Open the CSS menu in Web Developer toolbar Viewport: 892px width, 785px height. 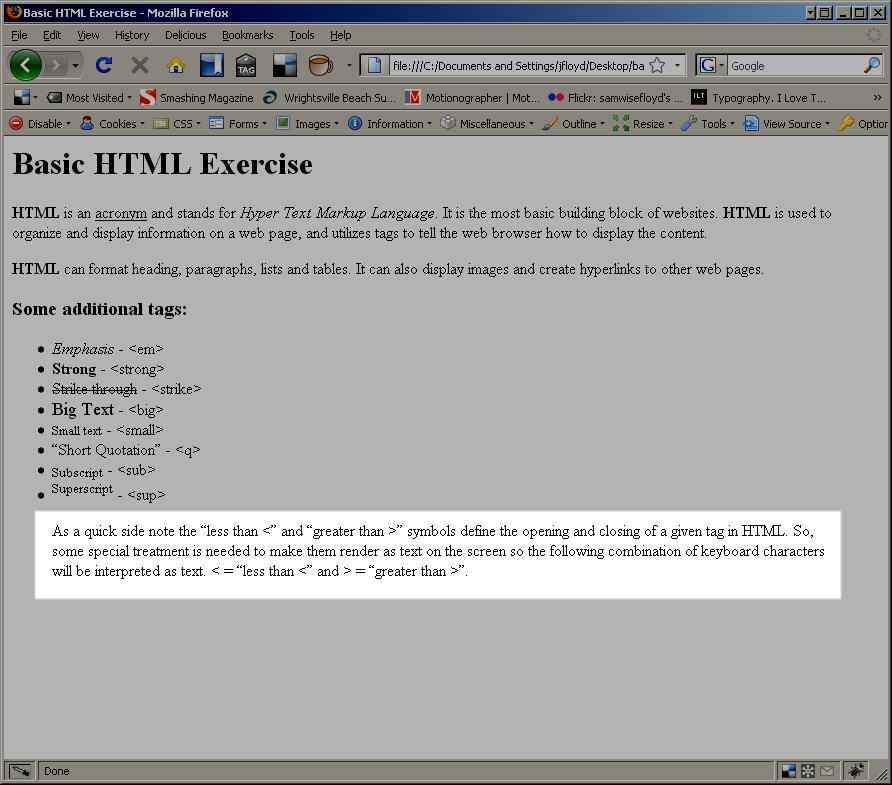177,123
